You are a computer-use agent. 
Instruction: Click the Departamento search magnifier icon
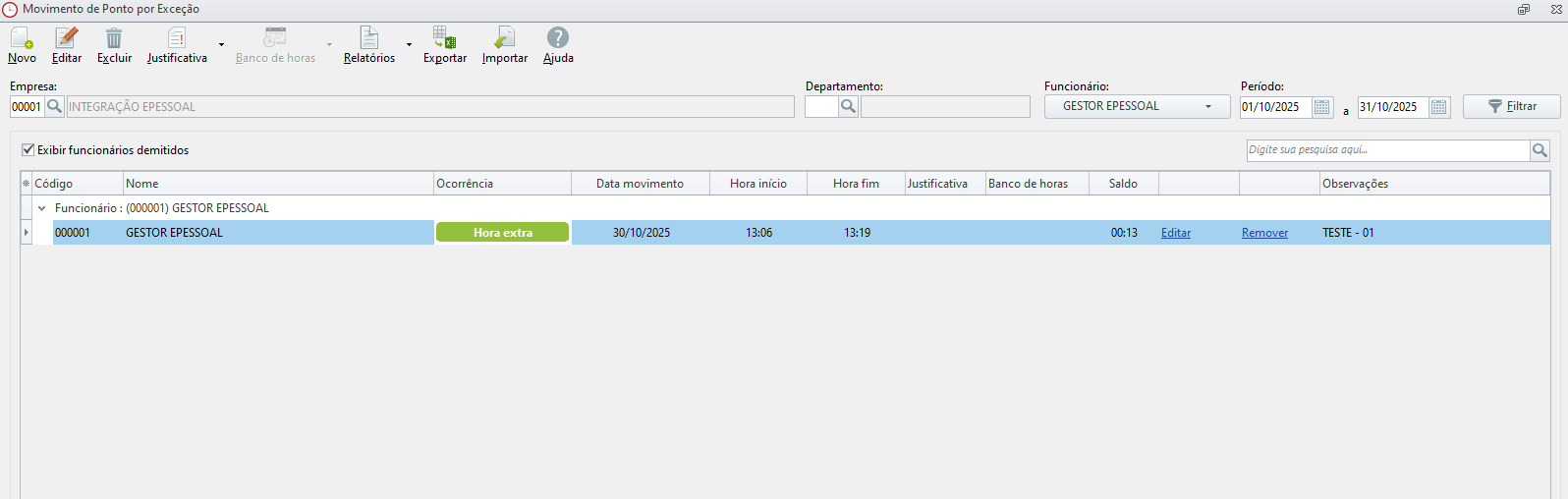849,106
